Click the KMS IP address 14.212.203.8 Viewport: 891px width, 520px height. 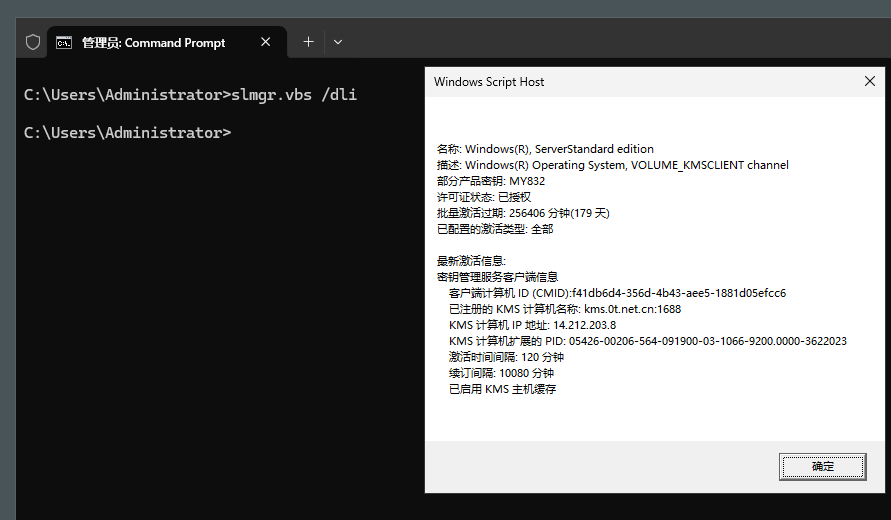585,325
